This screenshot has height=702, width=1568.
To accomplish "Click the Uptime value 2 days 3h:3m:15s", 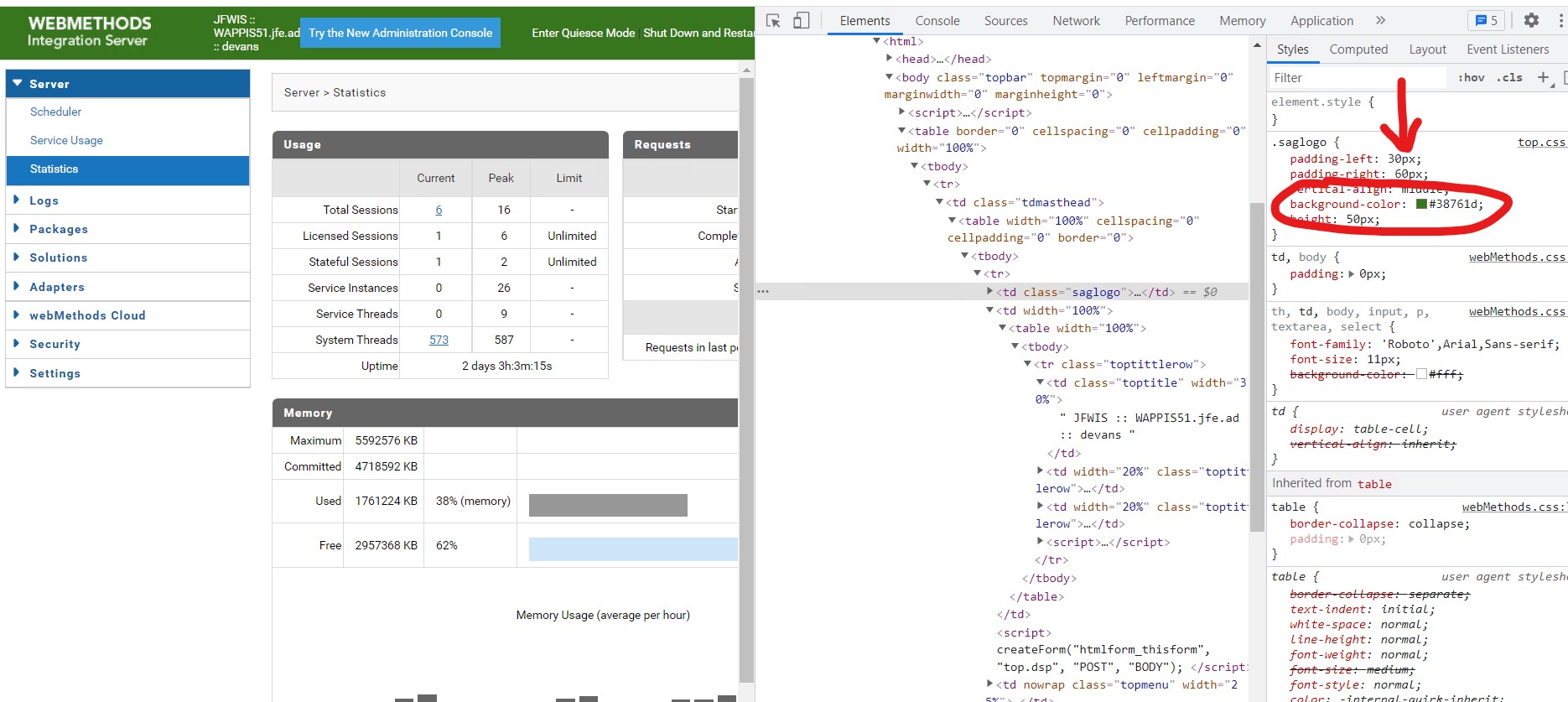I will 506,366.
